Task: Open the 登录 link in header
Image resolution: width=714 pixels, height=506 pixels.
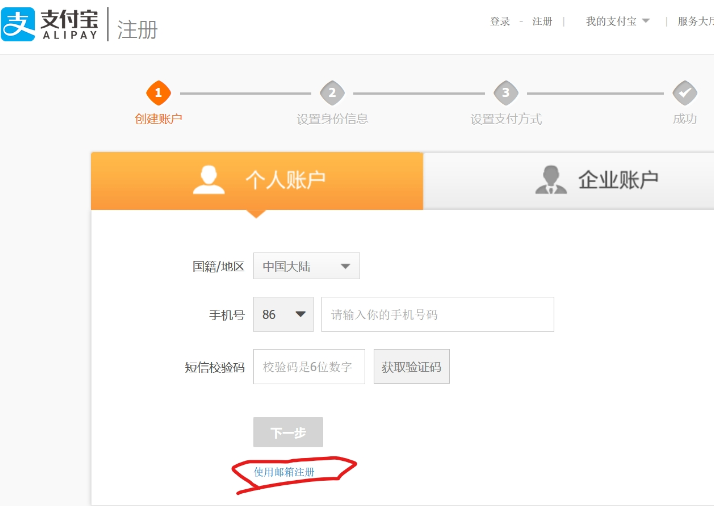Action: pos(500,21)
